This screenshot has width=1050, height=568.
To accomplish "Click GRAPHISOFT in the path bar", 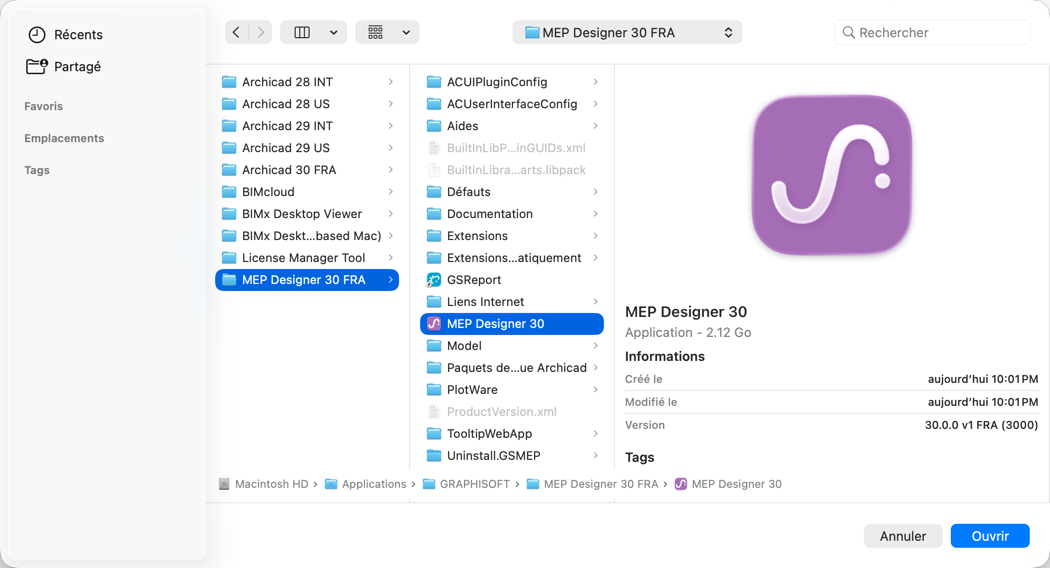I will pyautogui.click(x=467, y=484).
